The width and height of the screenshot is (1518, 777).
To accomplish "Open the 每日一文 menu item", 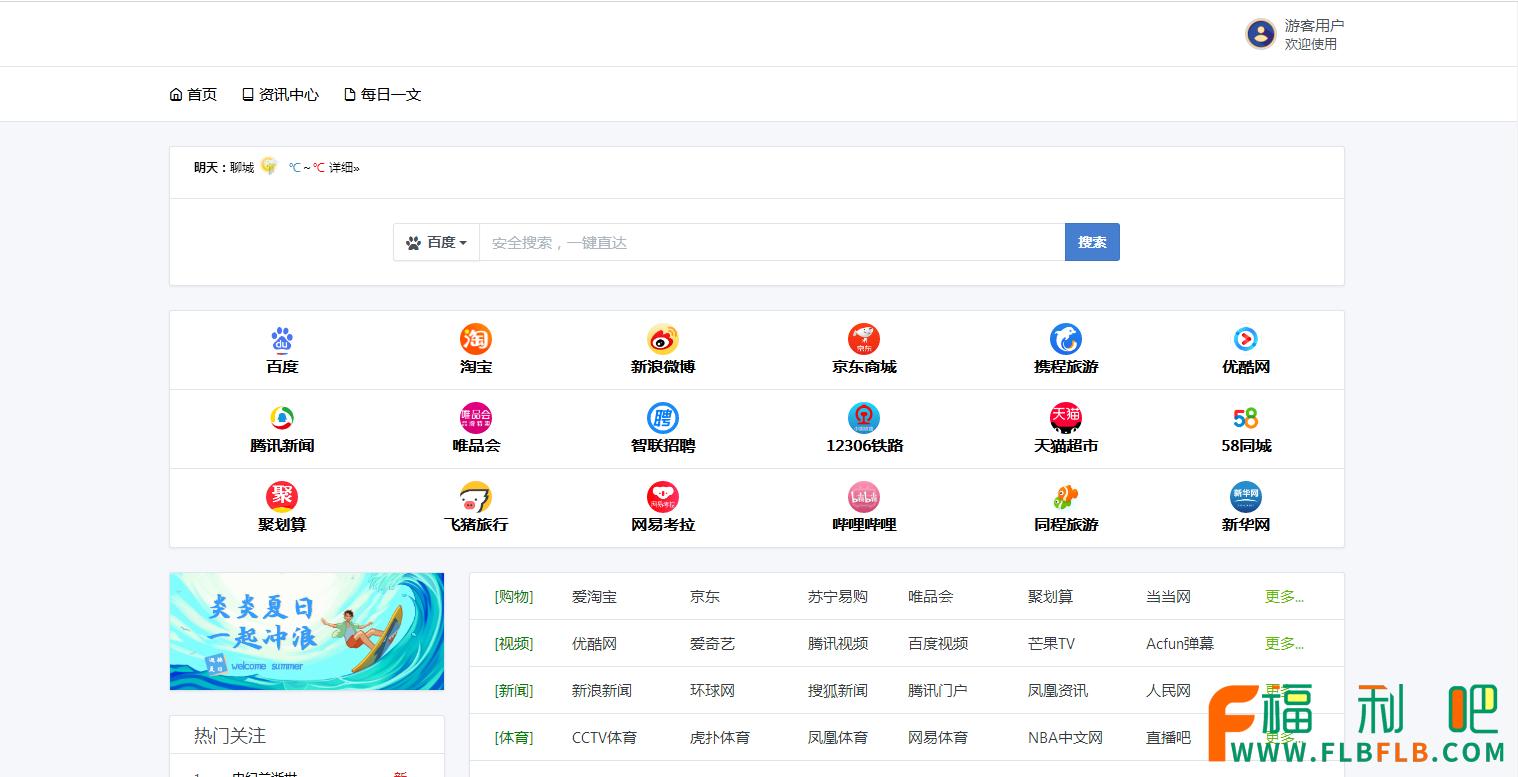I will point(382,95).
